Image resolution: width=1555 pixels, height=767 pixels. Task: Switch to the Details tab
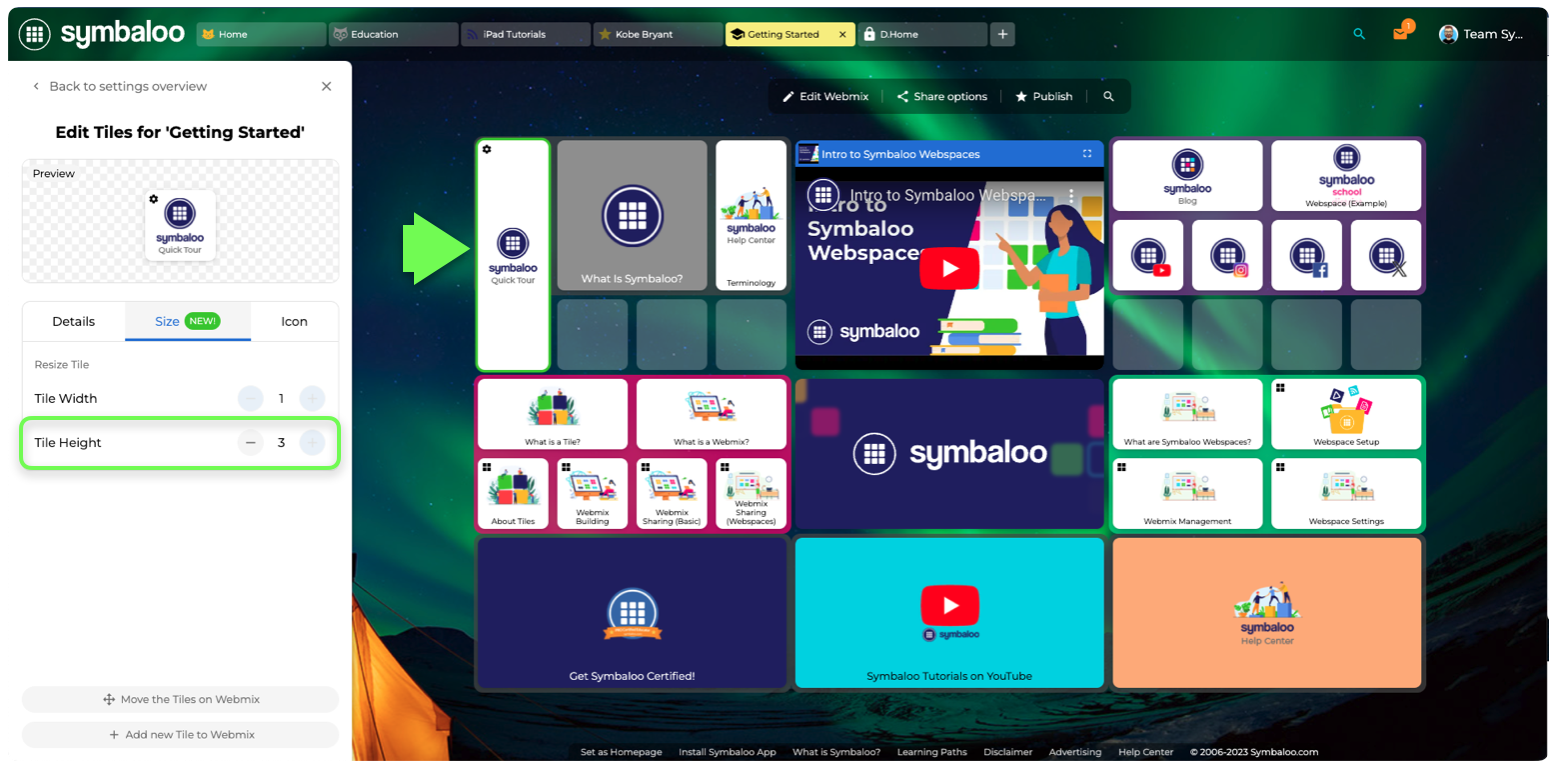coord(74,321)
